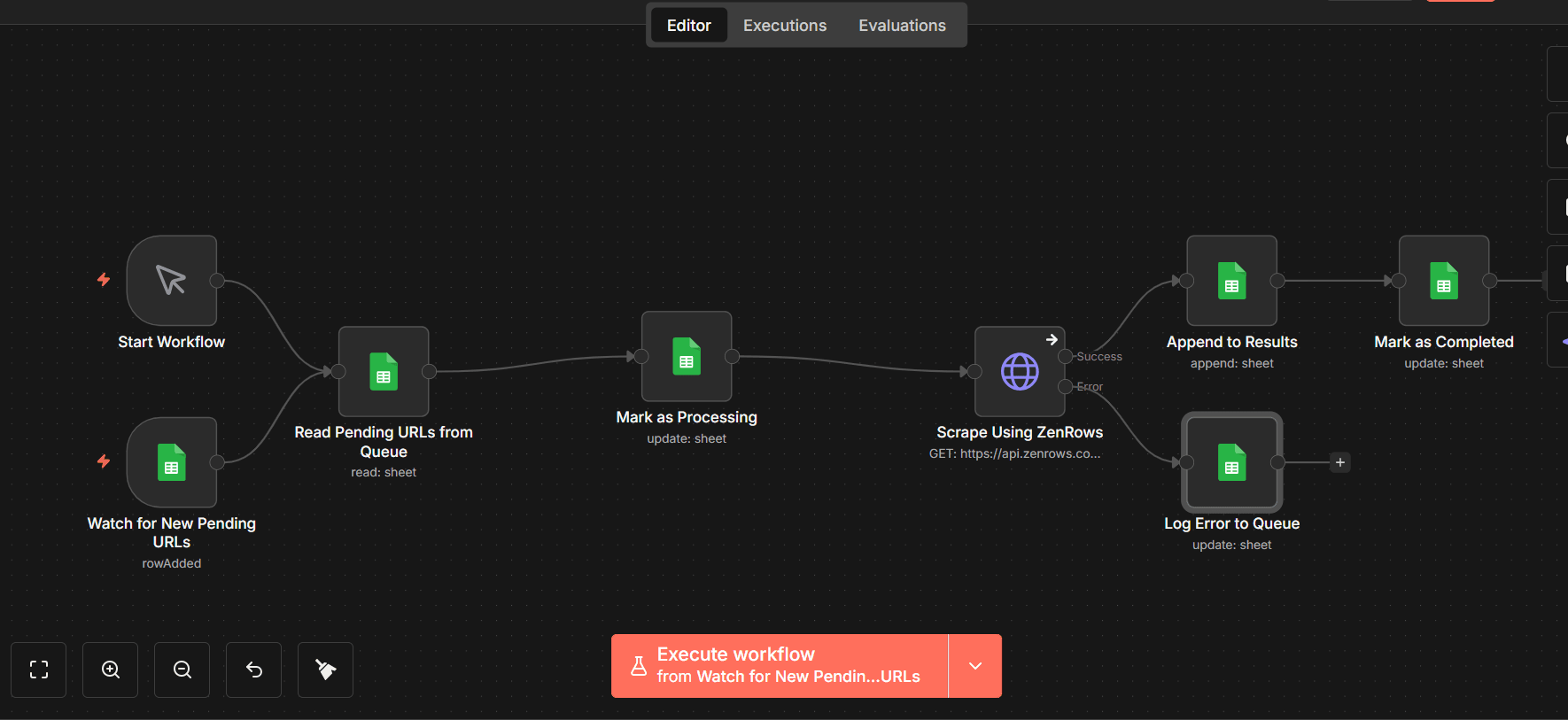Select the Read Pending URLs from Queue node
The height and width of the screenshot is (720, 1568).
384,372
